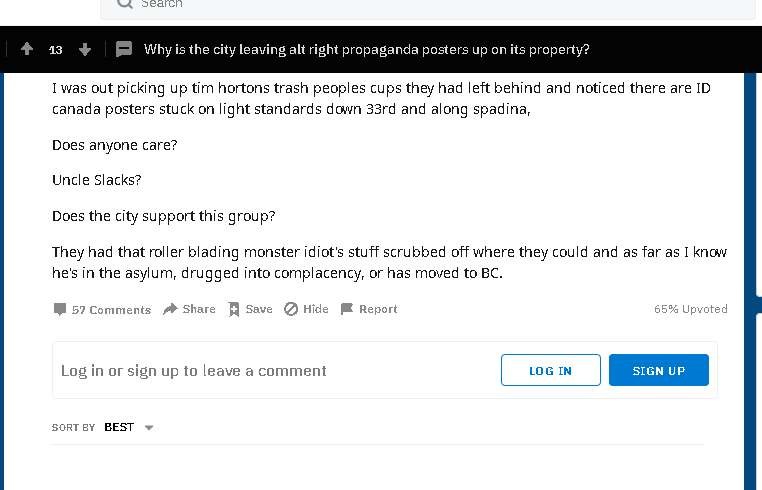
Task: Click the Share arrow icon
Action: [170, 309]
